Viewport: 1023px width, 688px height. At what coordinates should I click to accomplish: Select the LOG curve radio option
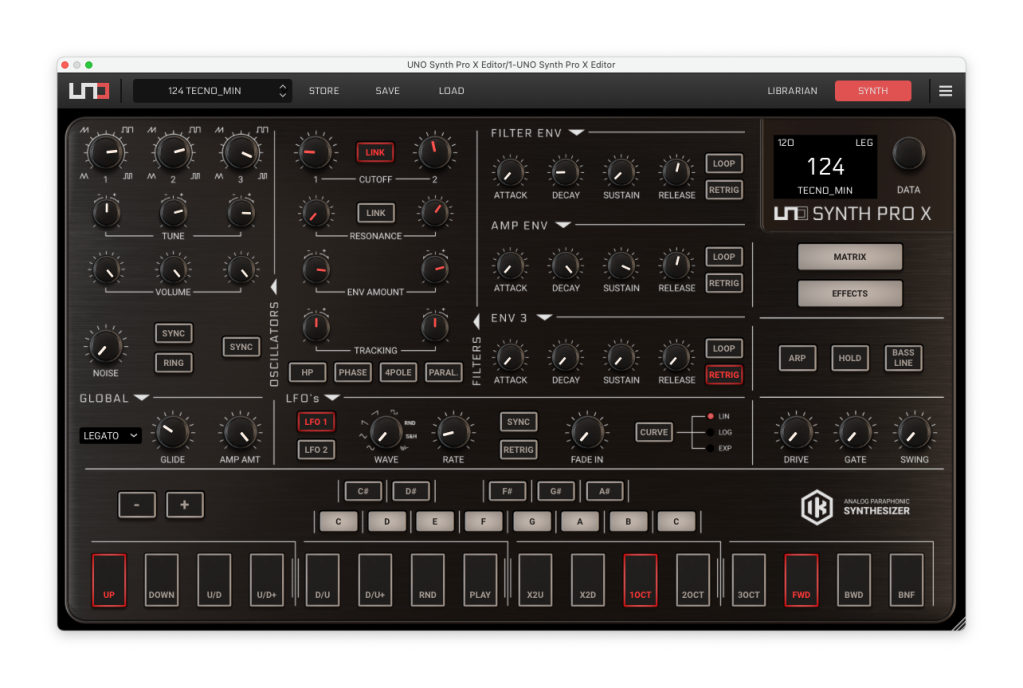(711, 432)
